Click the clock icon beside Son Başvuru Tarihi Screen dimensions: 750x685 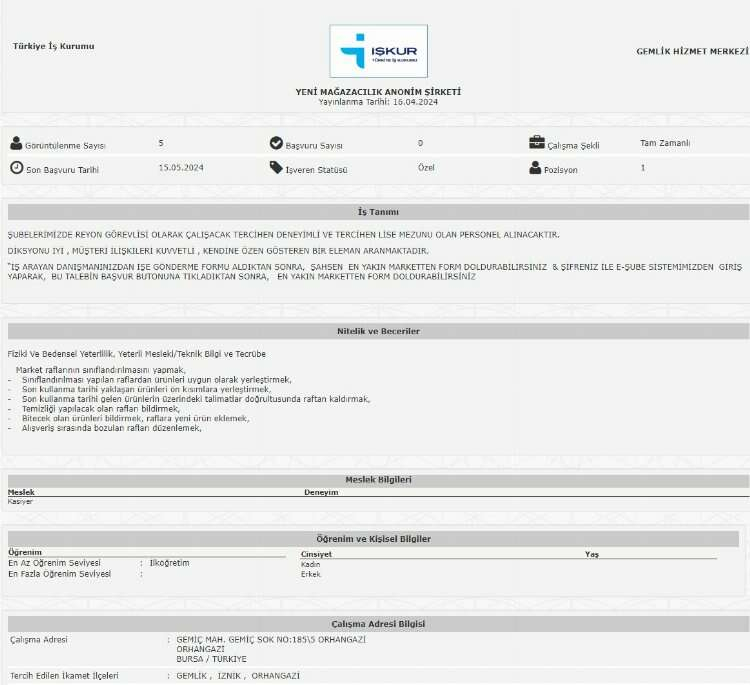tap(16, 168)
